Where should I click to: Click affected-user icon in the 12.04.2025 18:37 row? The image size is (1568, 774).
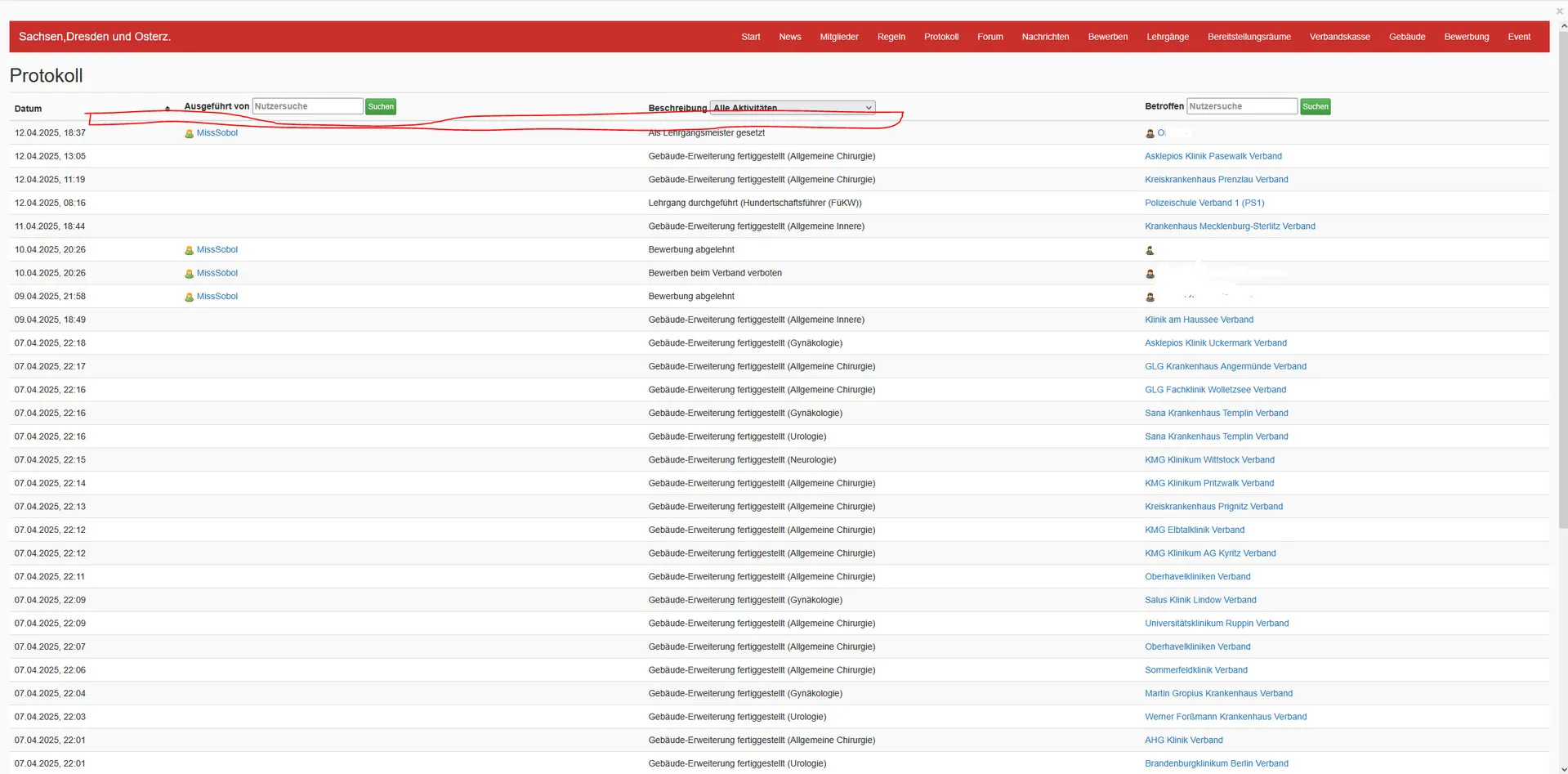(1150, 133)
